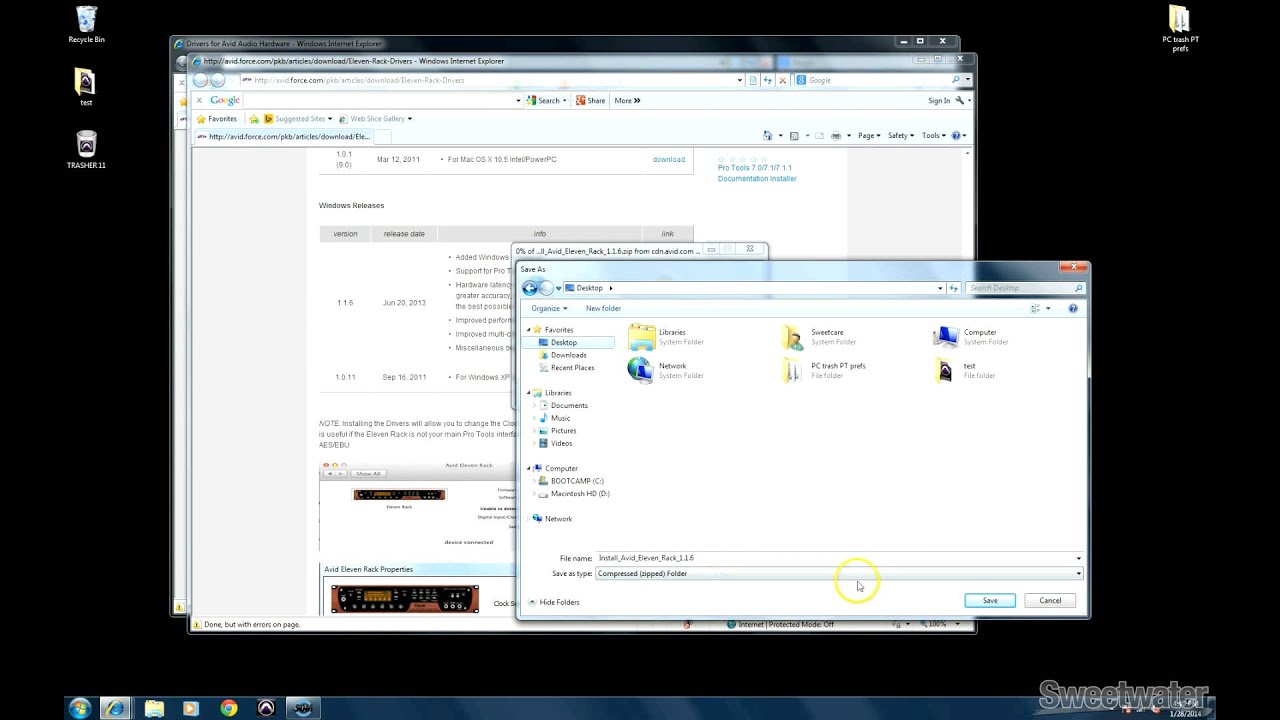Click Google toolbar Search button
Screen dimensions: 1280x720
click(545, 100)
